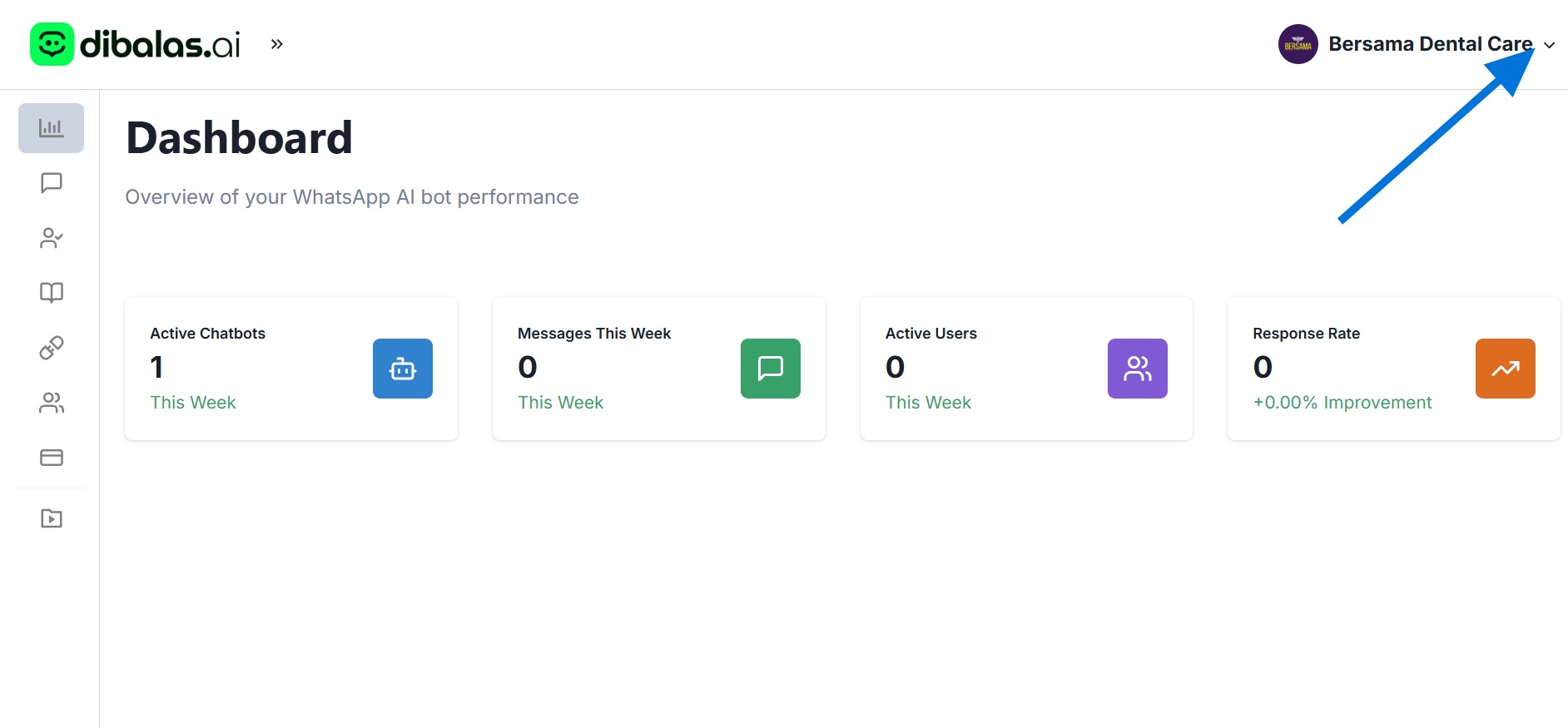Click the '+0.00% Improvement' text
1568x728 pixels.
(1342, 403)
